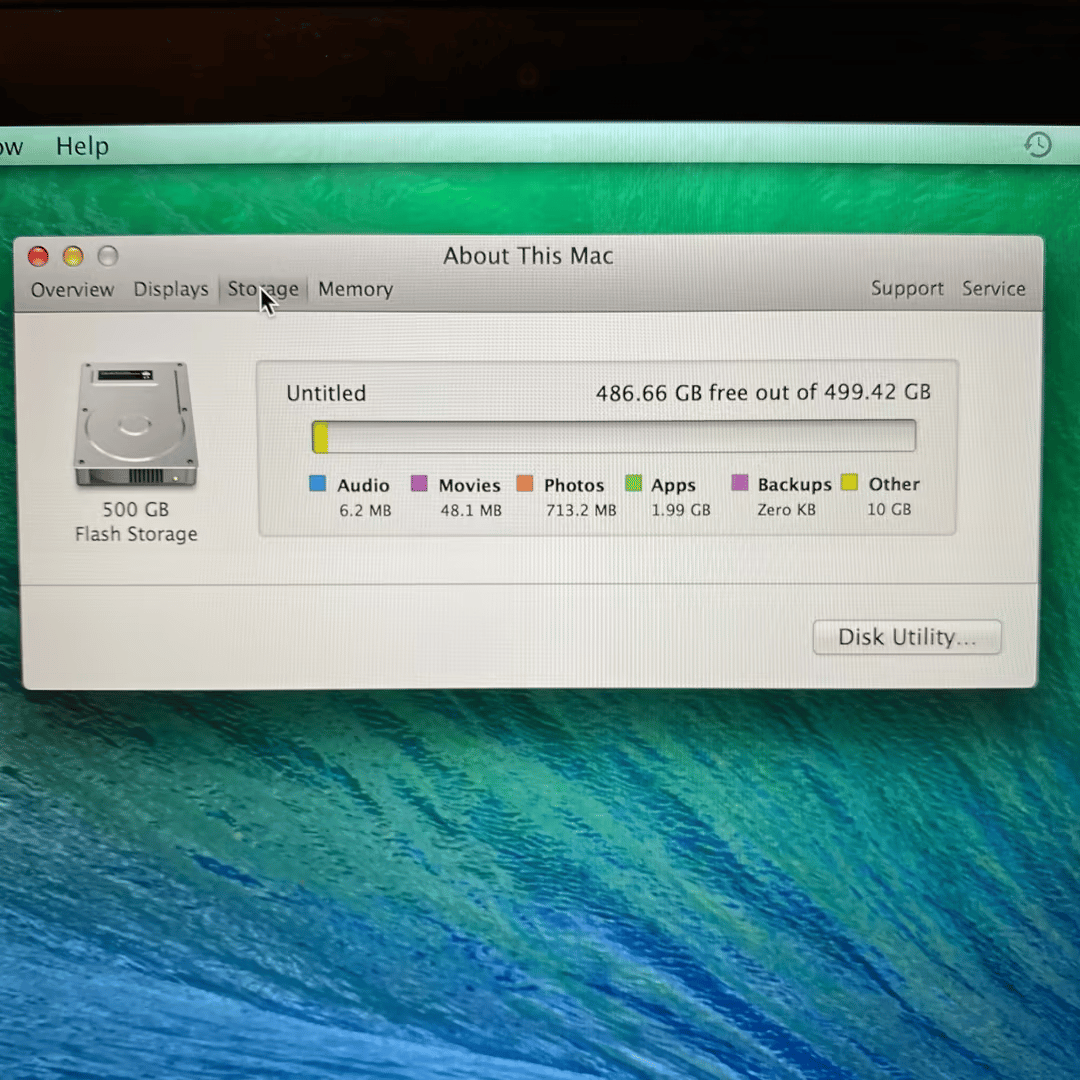This screenshot has width=1080, height=1080.
Task: Click the '1.99 GB' Apps value
Action: pyautogui.click(x=681, y=510)
